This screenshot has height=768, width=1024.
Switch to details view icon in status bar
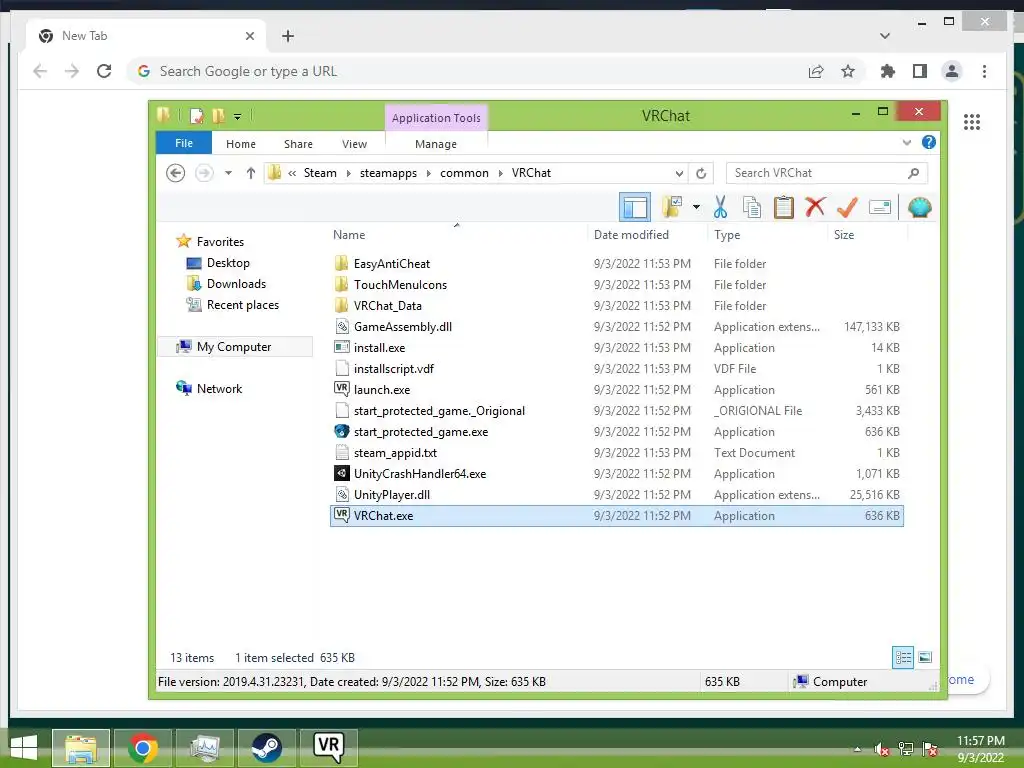903,657
